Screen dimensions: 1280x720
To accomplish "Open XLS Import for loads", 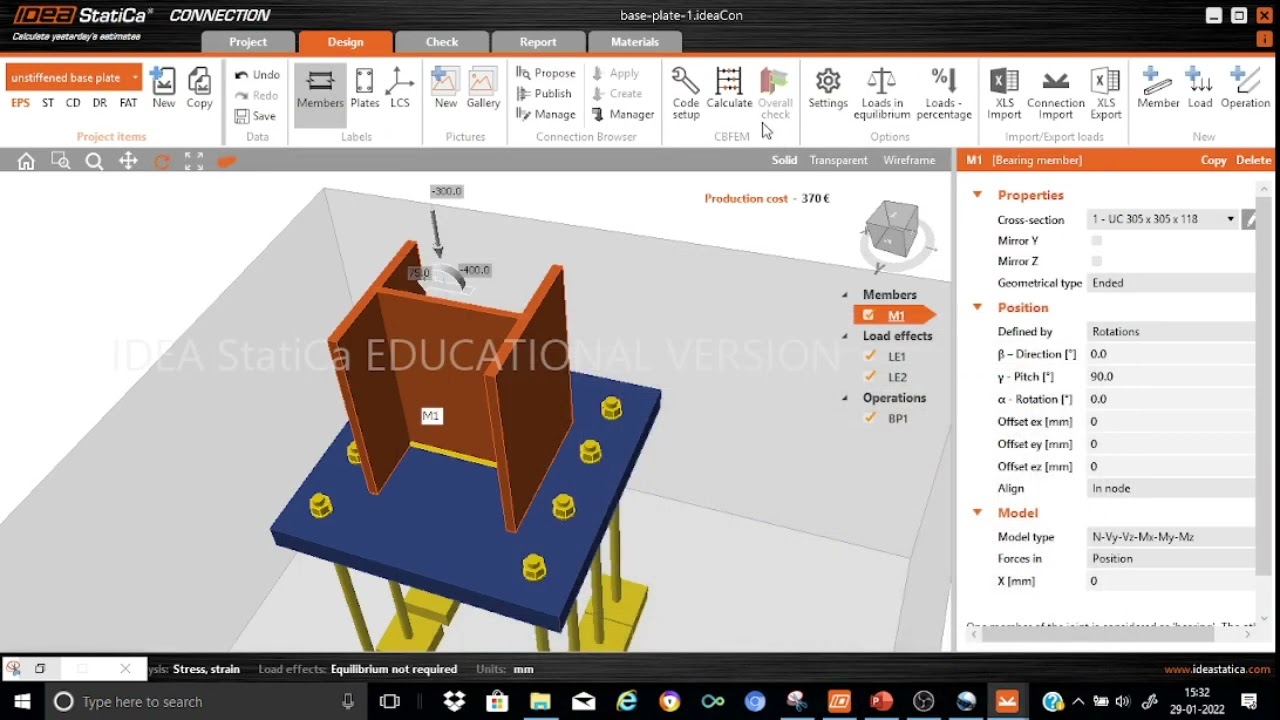I will pos(1004,93).
